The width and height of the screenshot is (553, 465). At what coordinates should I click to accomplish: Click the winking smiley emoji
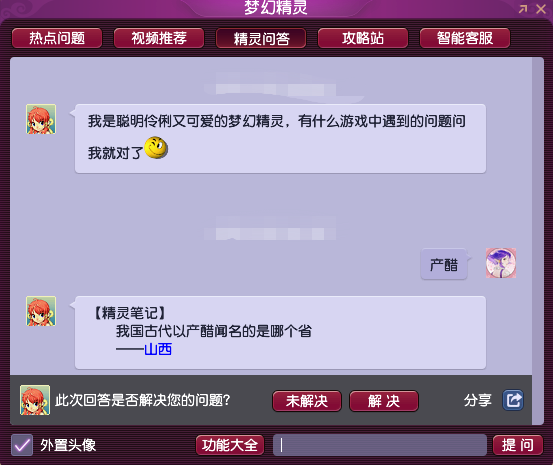click(x=156, y=147)
